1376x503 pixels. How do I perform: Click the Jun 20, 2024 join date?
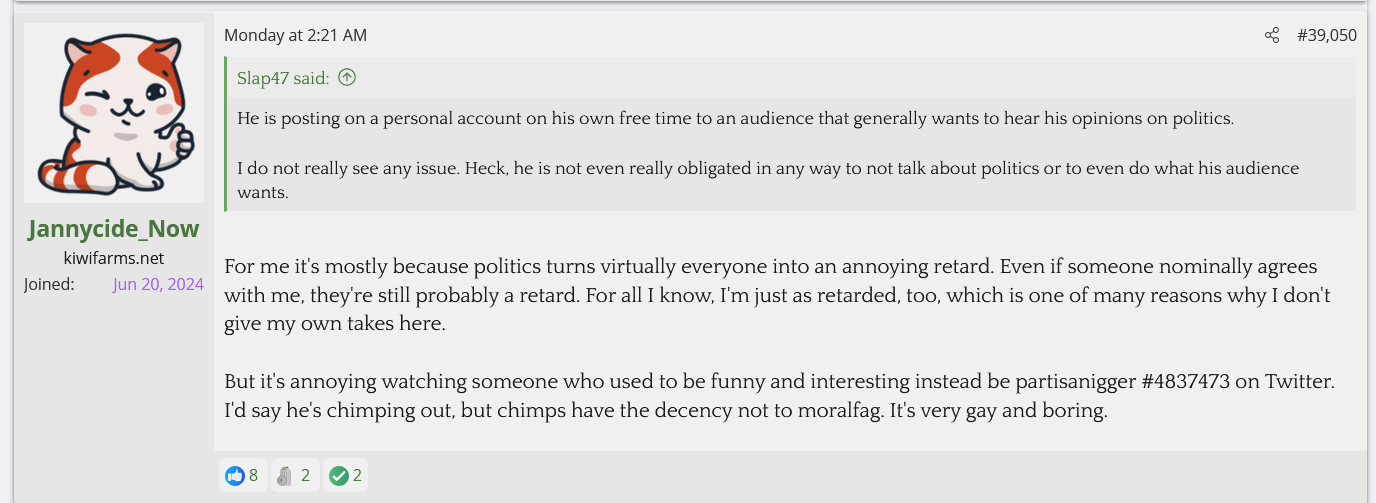(158, 284)
